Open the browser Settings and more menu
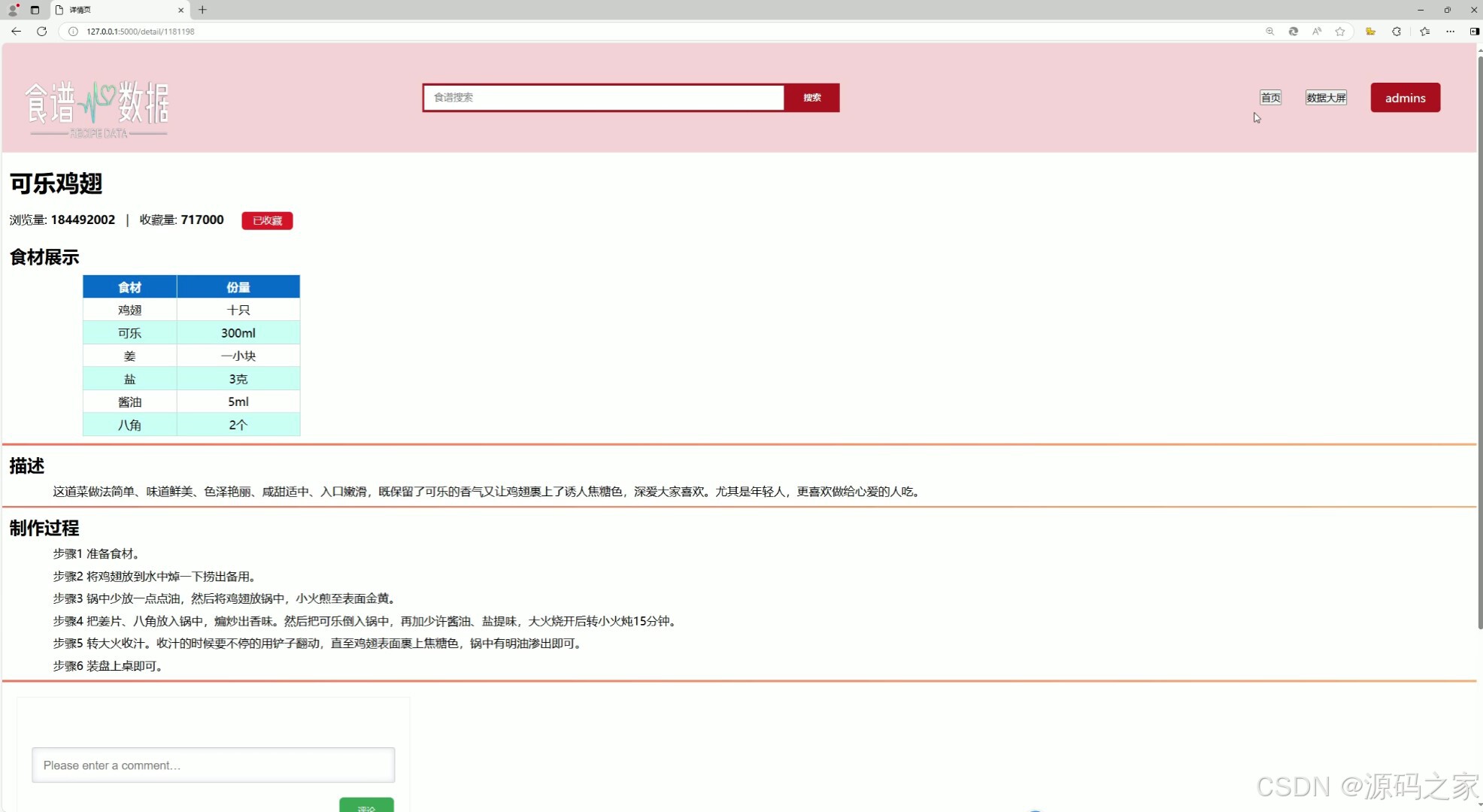The image size is (1483, 812). click(x=1451, y=32)
